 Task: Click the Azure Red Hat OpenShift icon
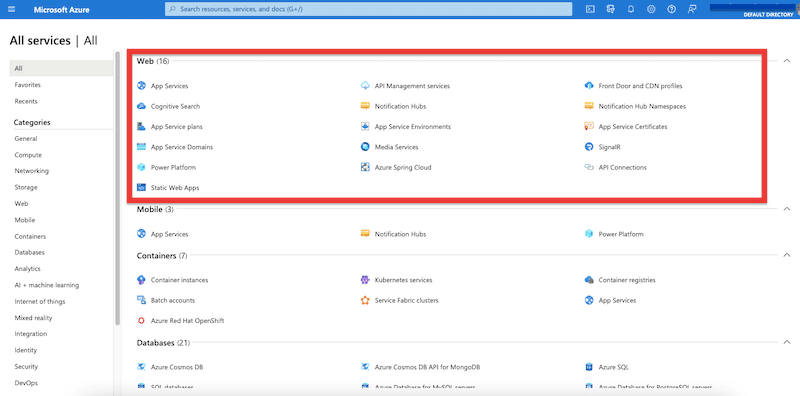[x=141, y=321]
